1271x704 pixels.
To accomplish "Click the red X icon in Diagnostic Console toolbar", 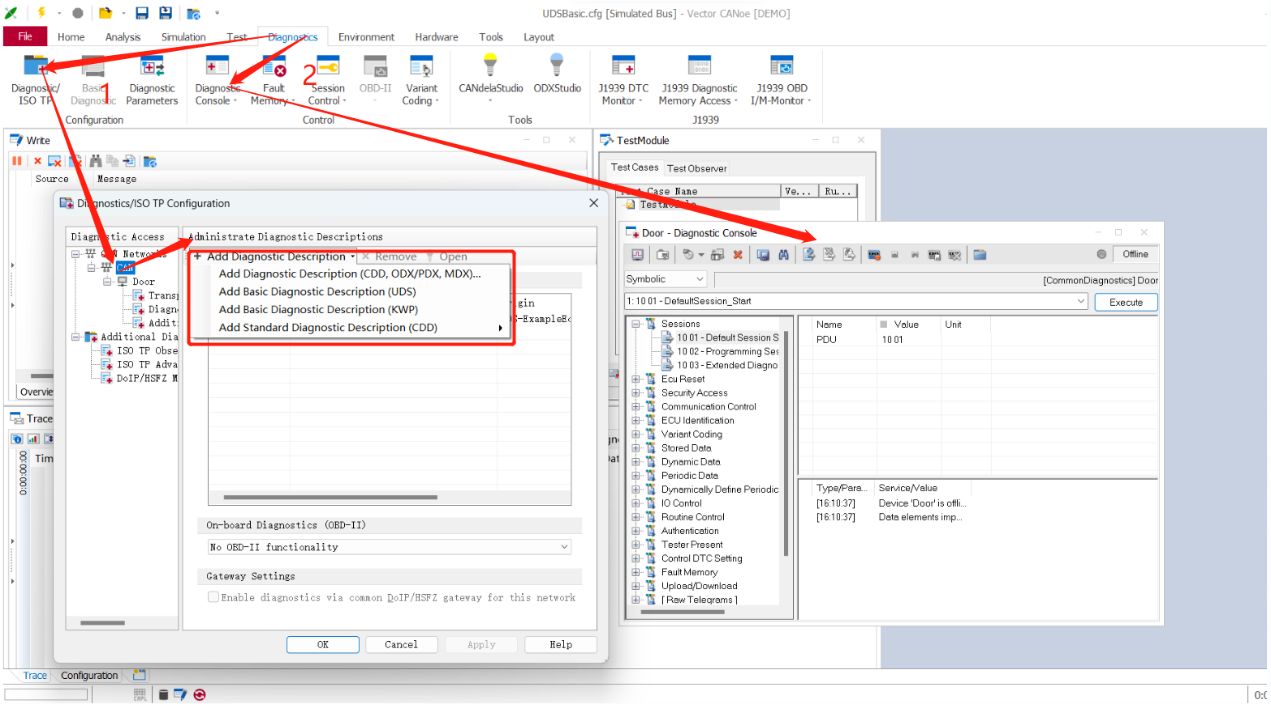I will [738, 255].
